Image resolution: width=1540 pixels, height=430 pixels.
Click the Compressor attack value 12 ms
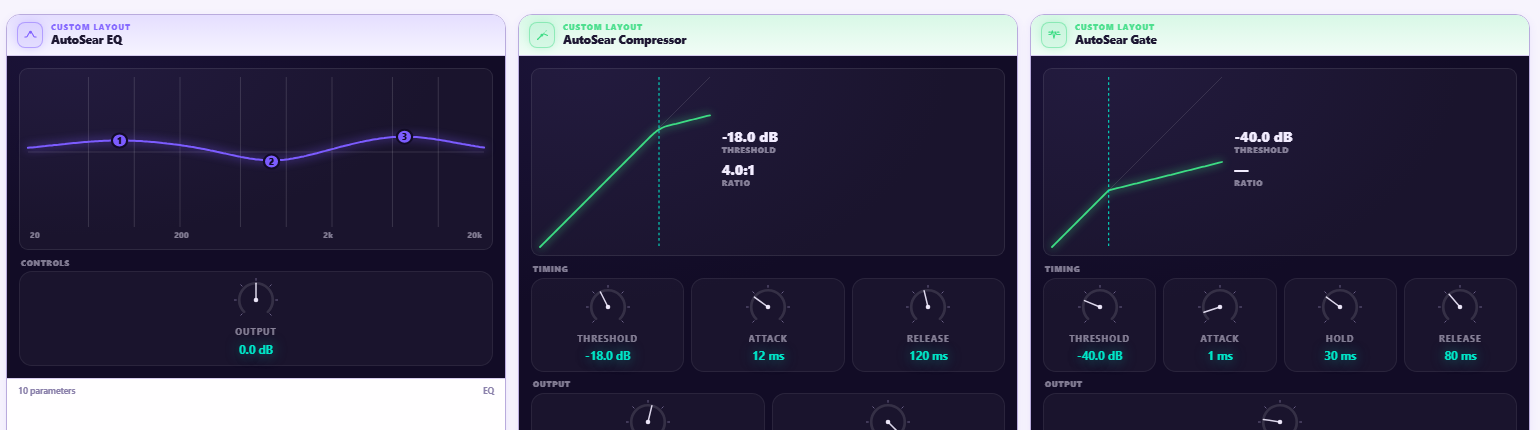click(768, 356)
